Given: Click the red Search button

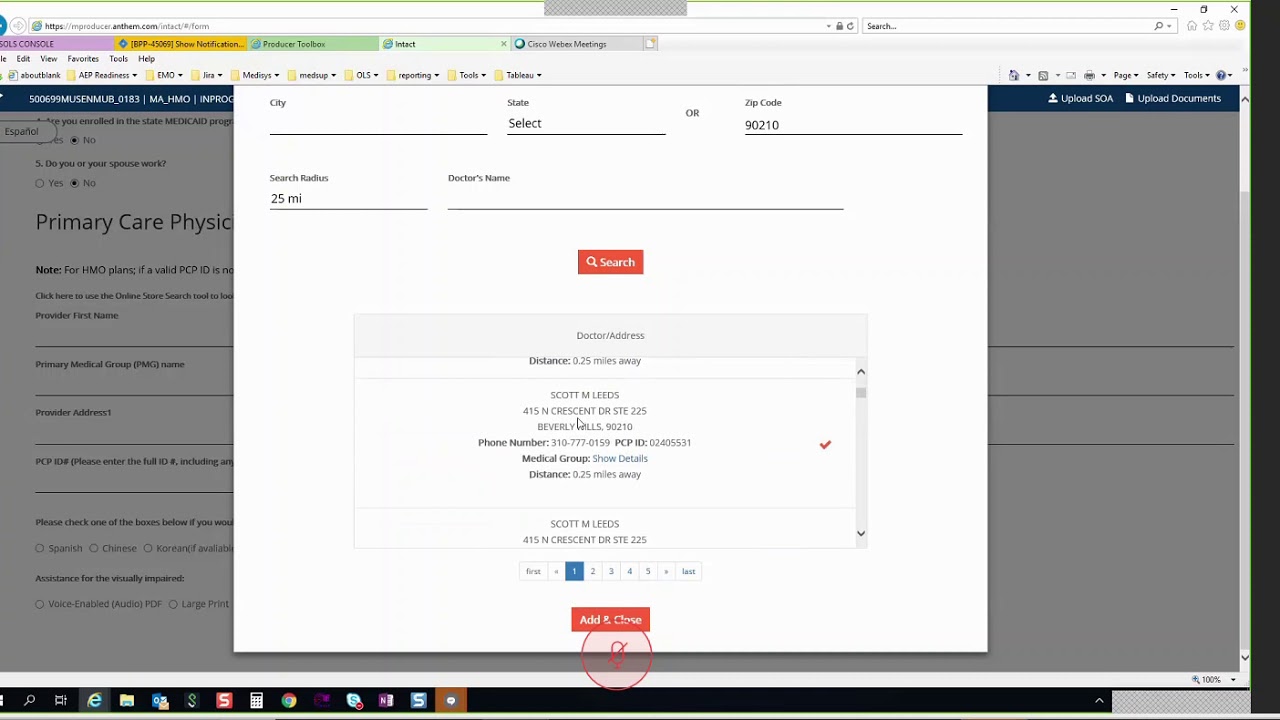Looking at the screenshot, I should pos(610,262).
